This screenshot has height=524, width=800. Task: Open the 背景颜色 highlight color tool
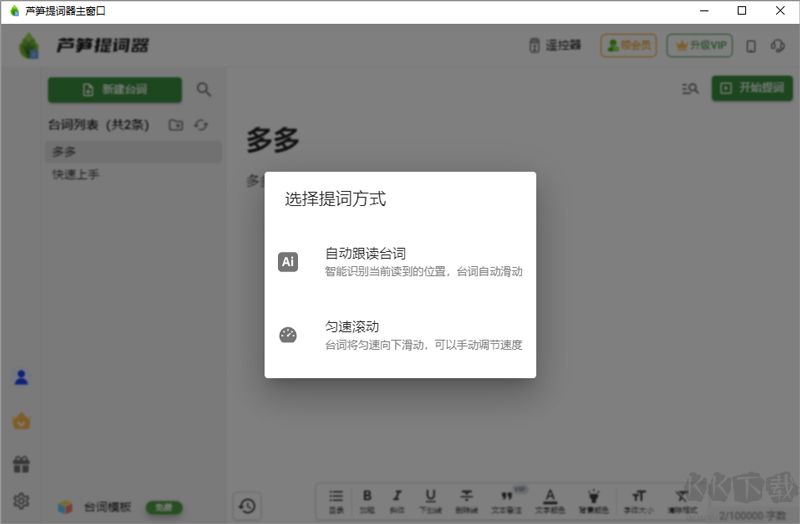coord(593,501)
